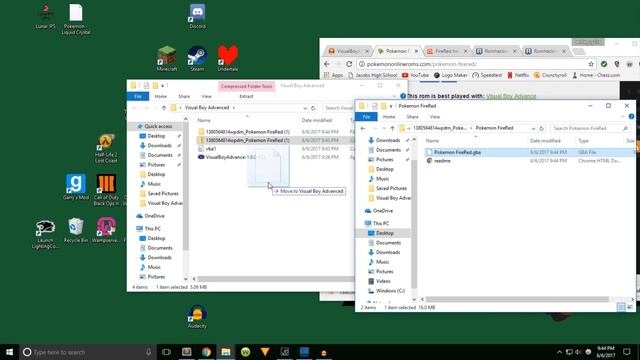This screenshot has width=640, height=360.
Task: Bookmark page with star icon in Chrome
Action: click(591, 64)
